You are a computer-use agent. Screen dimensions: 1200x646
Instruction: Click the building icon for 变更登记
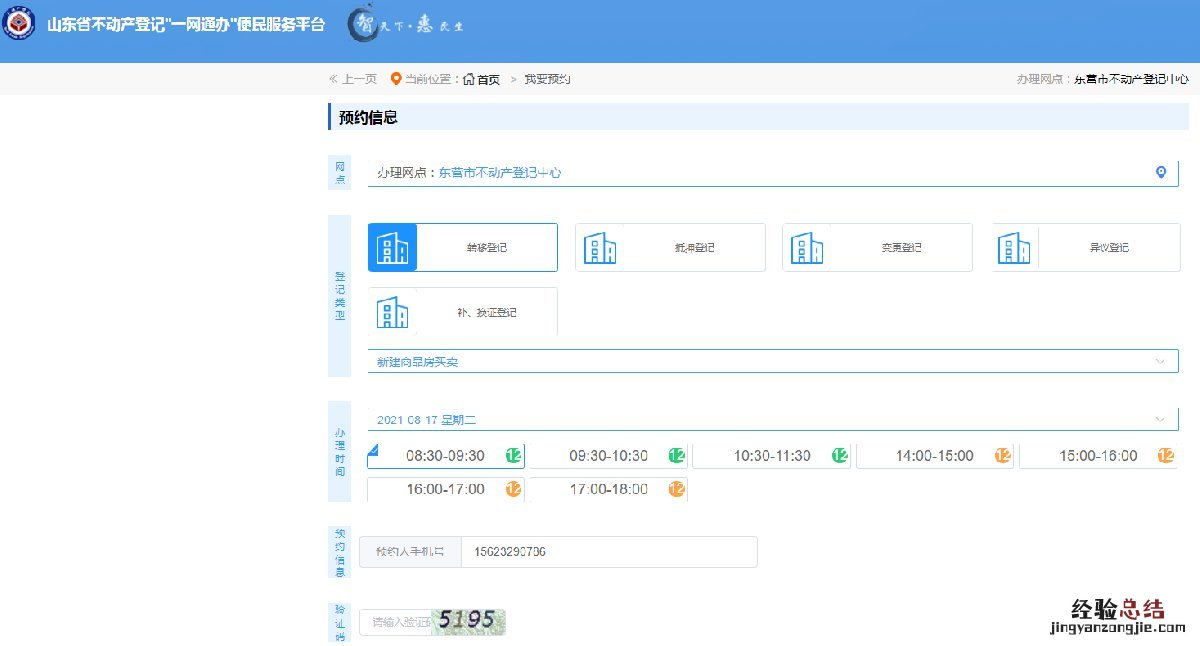point(806,248)
